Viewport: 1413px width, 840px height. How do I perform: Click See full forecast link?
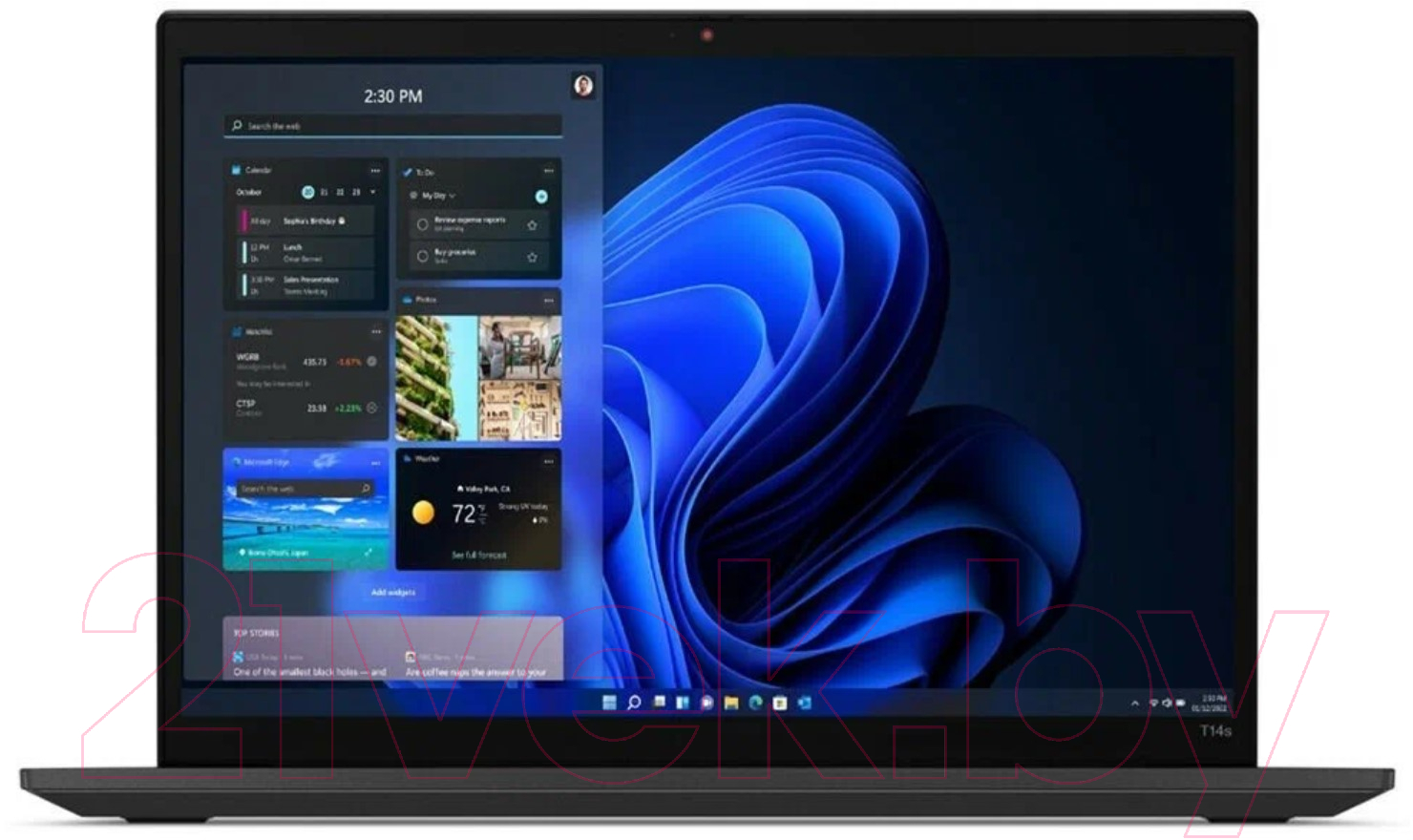[479, 555]
